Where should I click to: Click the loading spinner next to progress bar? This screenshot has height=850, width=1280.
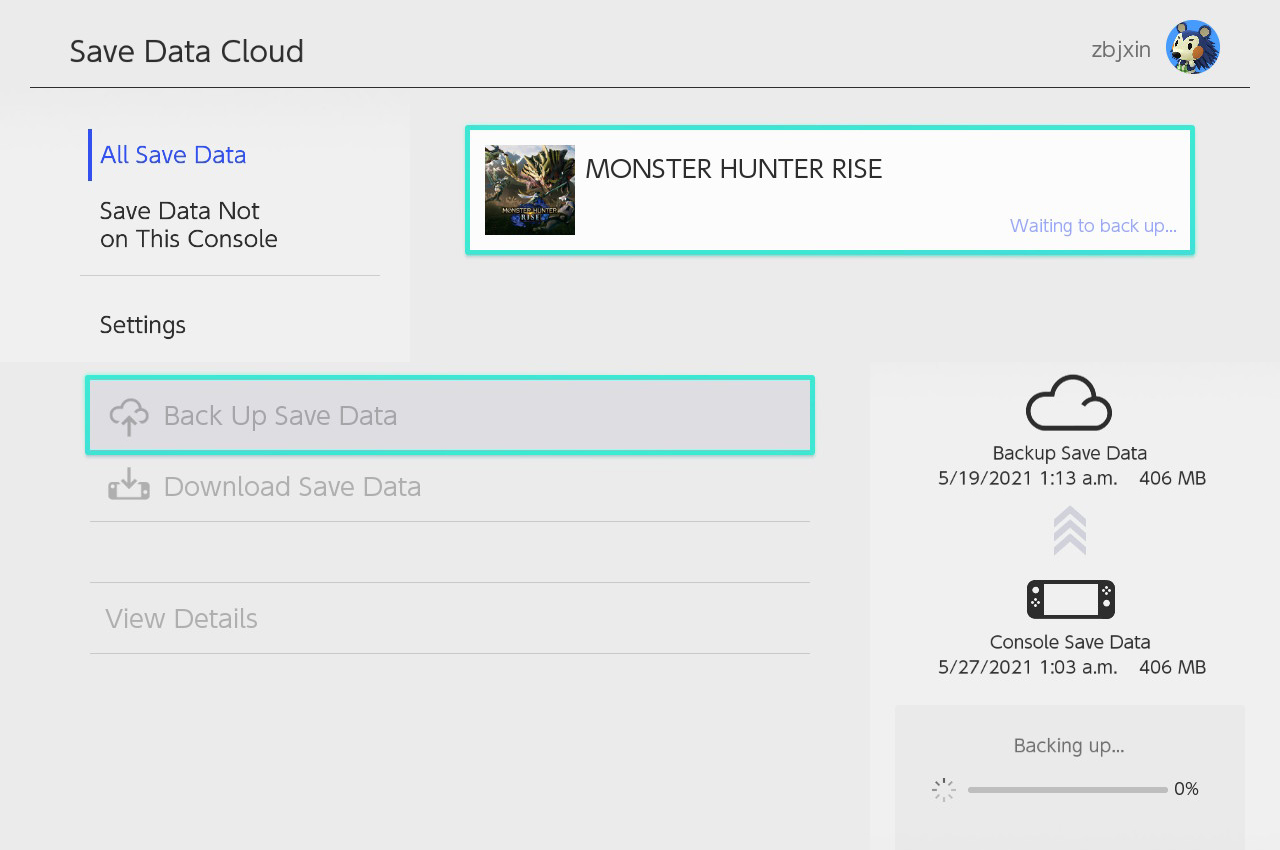(944, 790)
